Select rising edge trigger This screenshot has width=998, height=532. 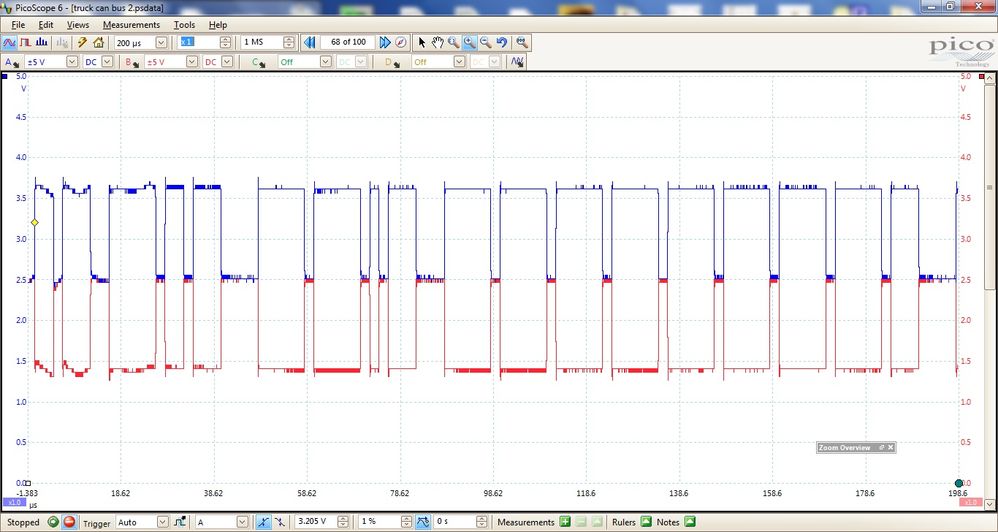(263, 522)
